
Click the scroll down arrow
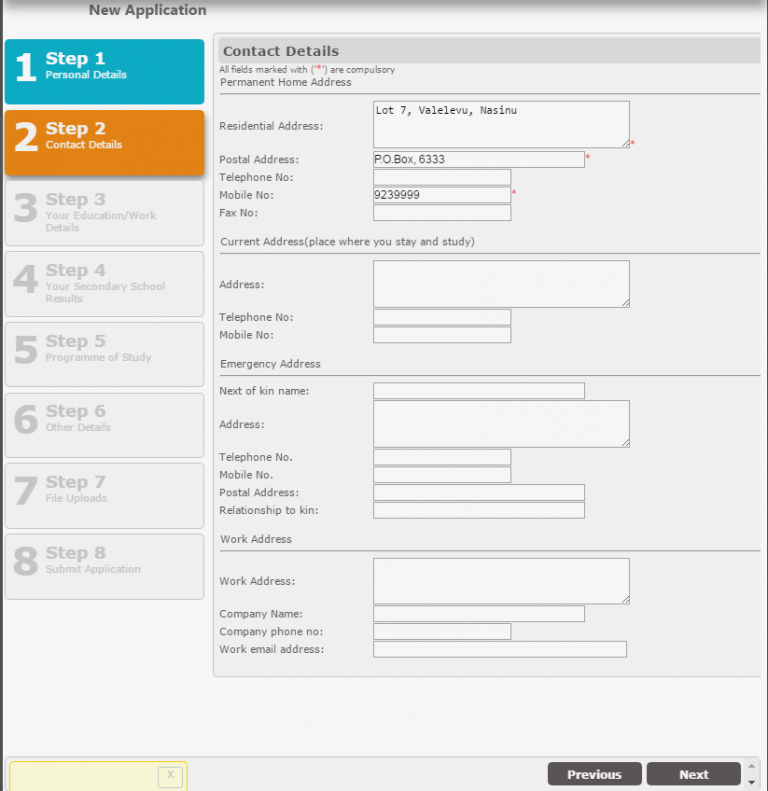click(x=751, y=781)
